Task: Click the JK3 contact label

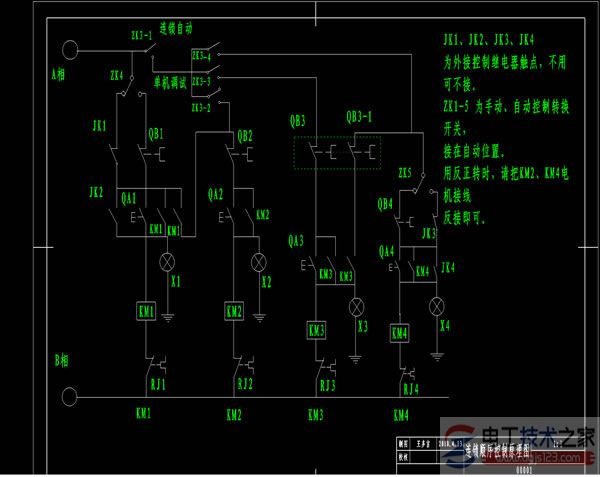Action: [x=429, y=233]
